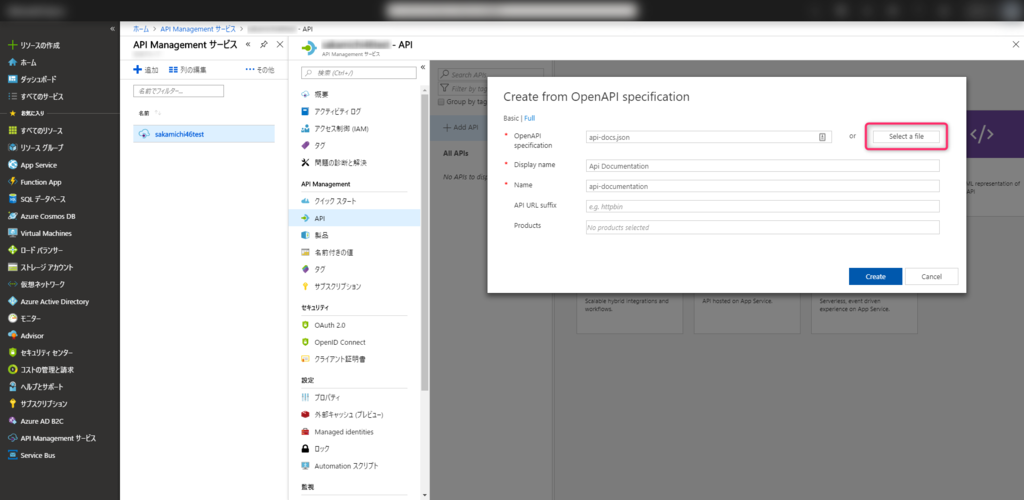The height and width of the screenshot is (500, 1024).
Task: Open OpenID Connect menu item
Action: tap(333, 342)
